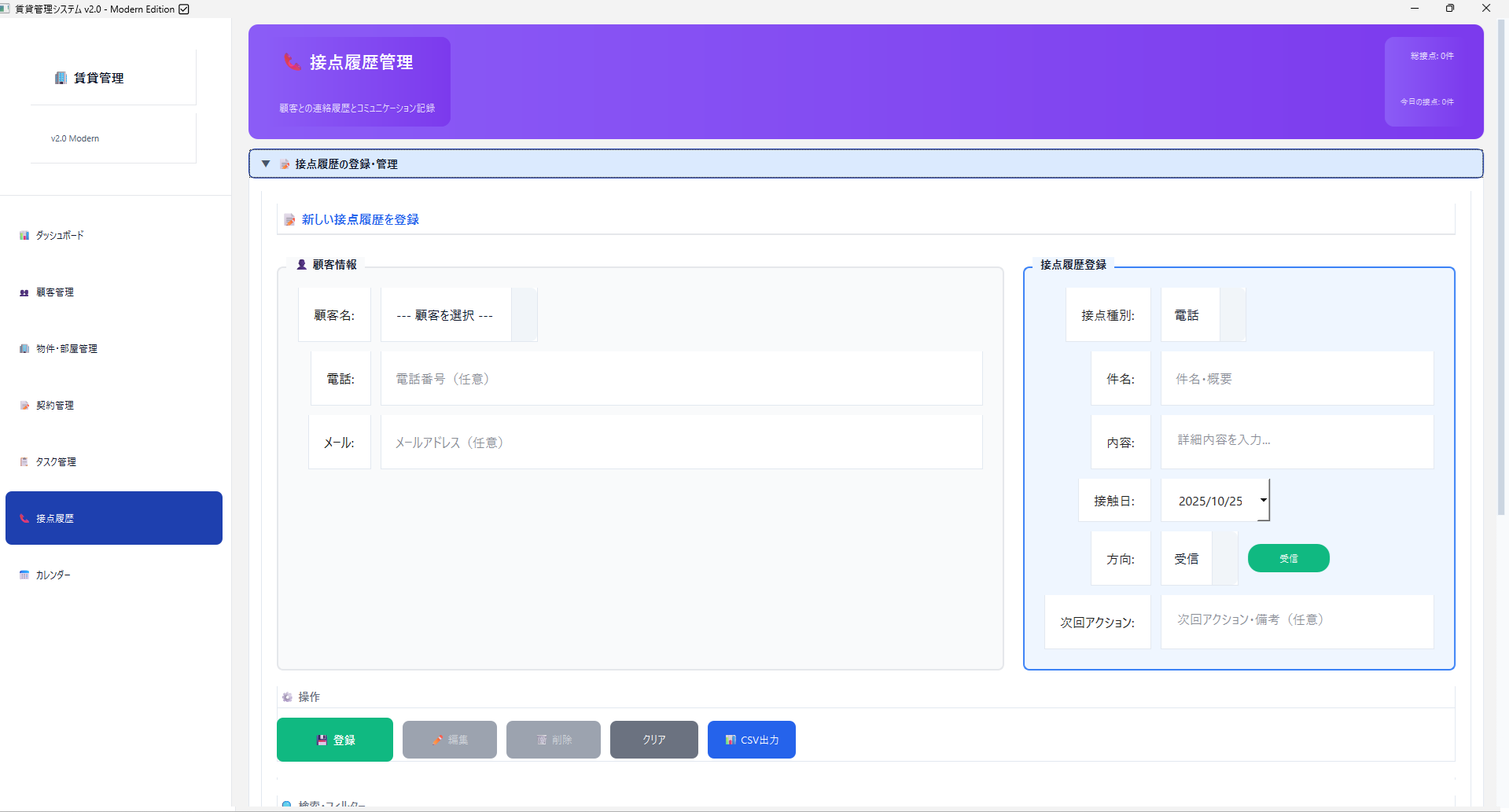Click the 顧客管理 people icon
Image resolution: width=1509 pixels, height=812 pixels.
coord(24,292)
